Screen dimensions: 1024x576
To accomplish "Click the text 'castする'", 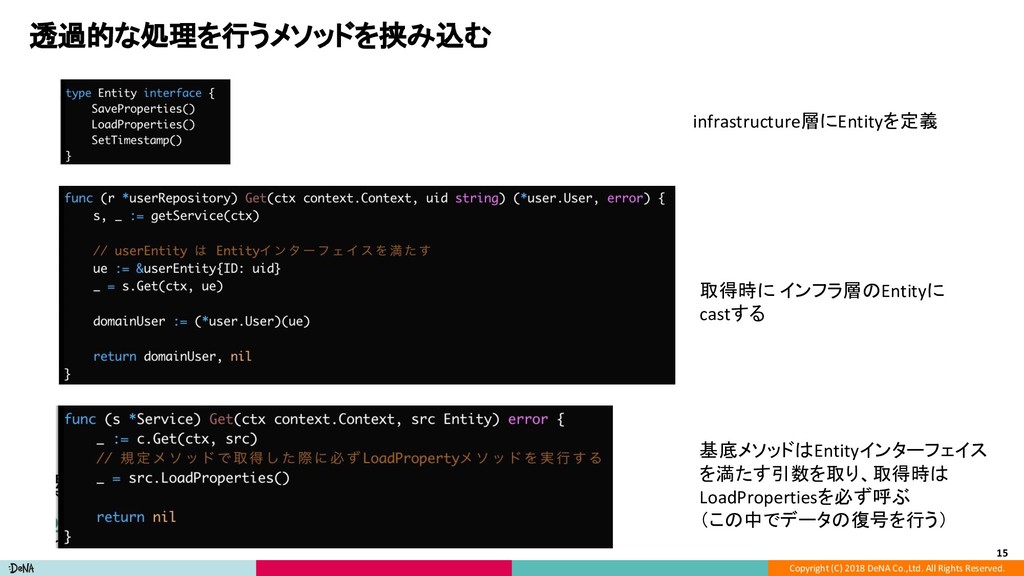I will pyautogui.click(x=732, y=314).
